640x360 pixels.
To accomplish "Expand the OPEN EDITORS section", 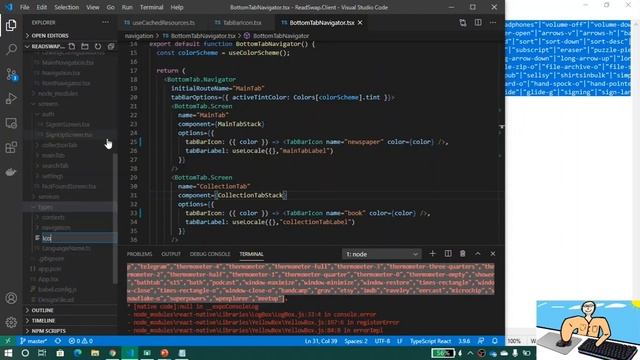I will 69,36.
